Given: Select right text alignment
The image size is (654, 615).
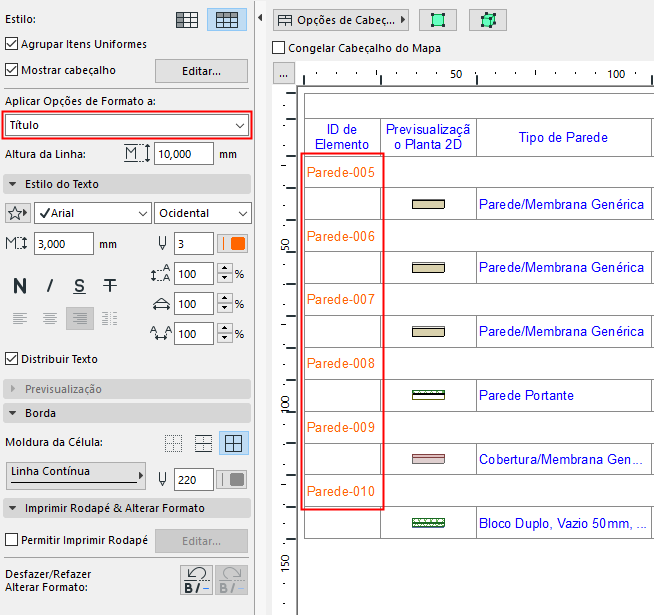Looking at the screenshot, I should (x=80, y=318).
